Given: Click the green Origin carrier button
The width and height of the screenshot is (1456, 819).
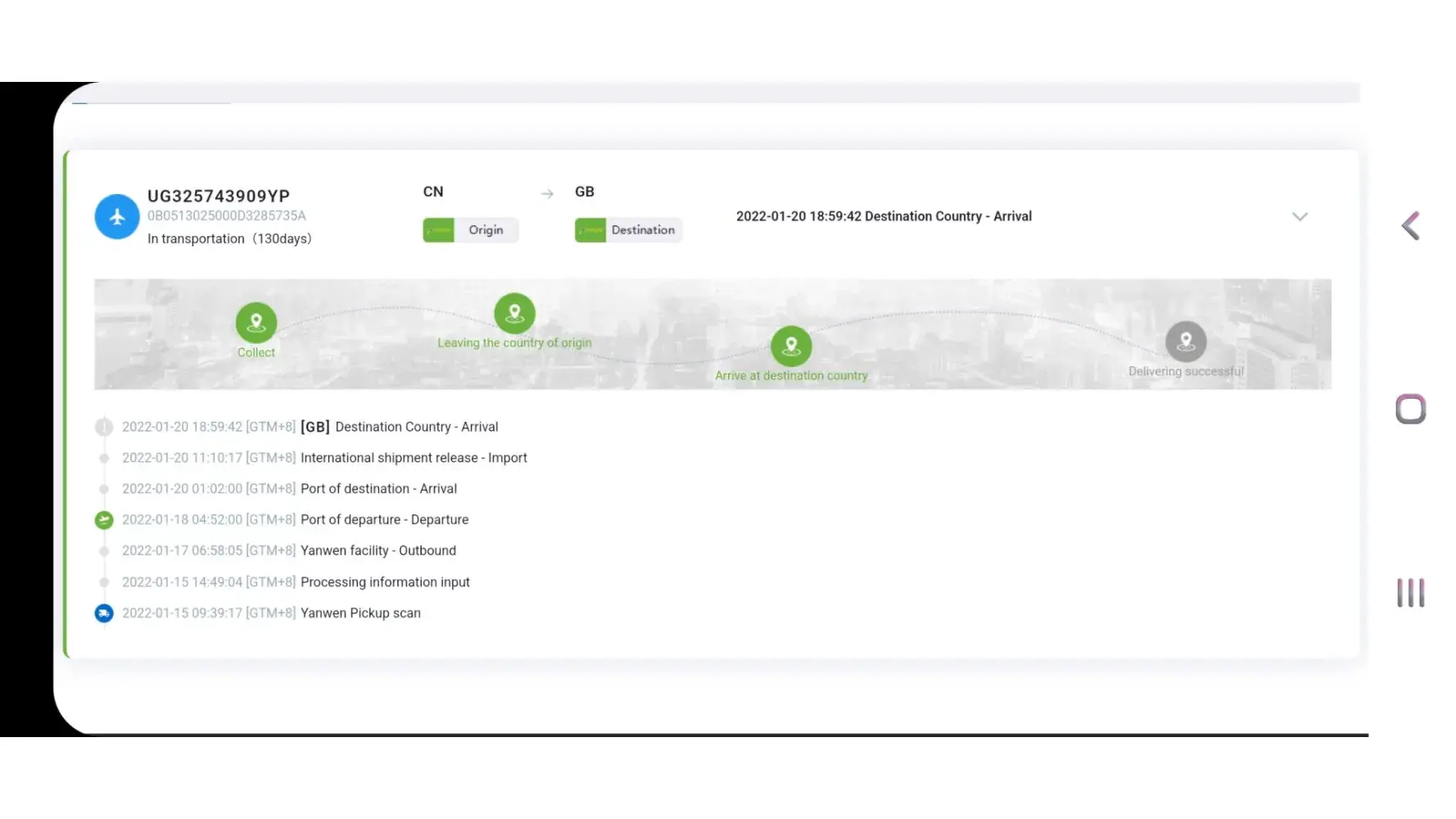Looking at the screenshot, I should 471,230.
